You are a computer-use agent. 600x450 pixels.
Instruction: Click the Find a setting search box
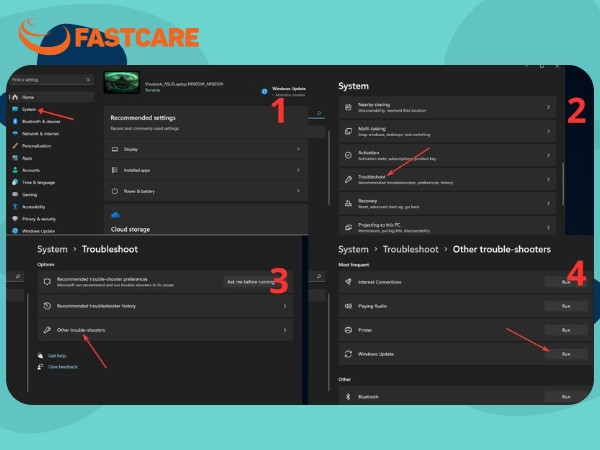(51, 80)
